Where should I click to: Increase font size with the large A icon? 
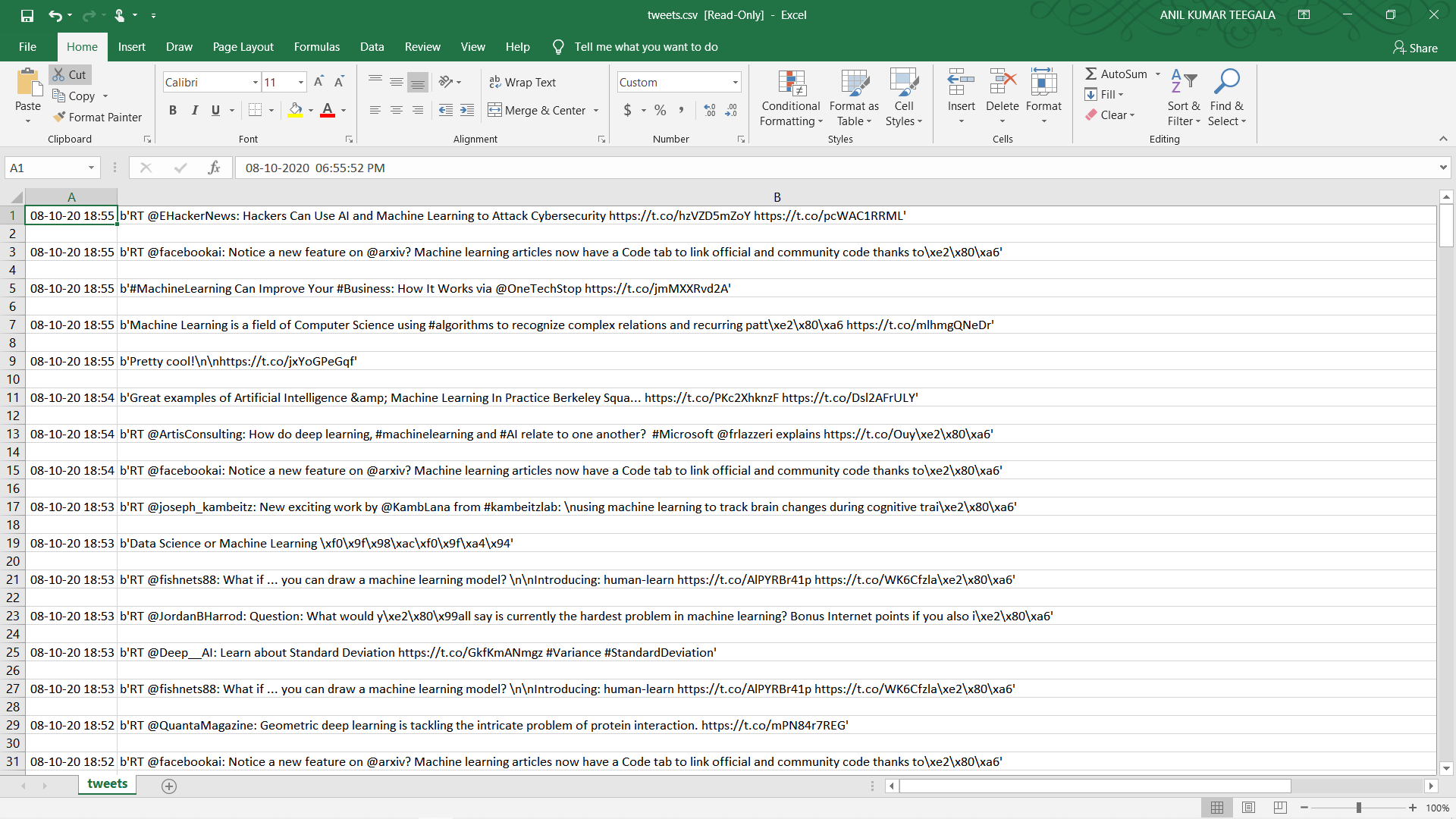coord(318,82)
